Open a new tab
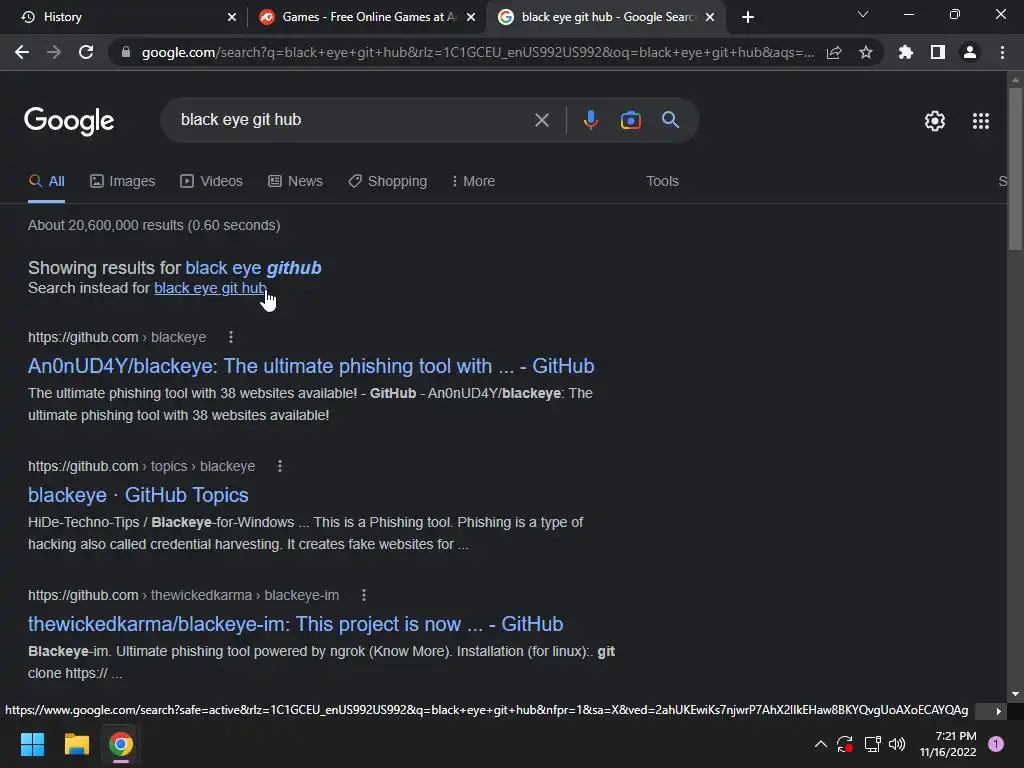Image resolution: width=1024 pixels, height=768 pixels. pyautogui.click(x=748, y=17)
